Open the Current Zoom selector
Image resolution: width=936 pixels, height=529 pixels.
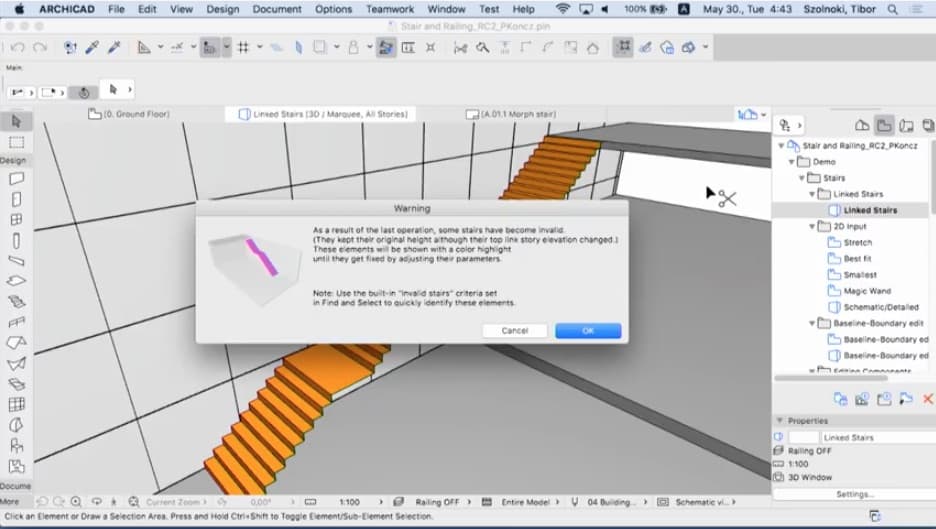(175, 502)
